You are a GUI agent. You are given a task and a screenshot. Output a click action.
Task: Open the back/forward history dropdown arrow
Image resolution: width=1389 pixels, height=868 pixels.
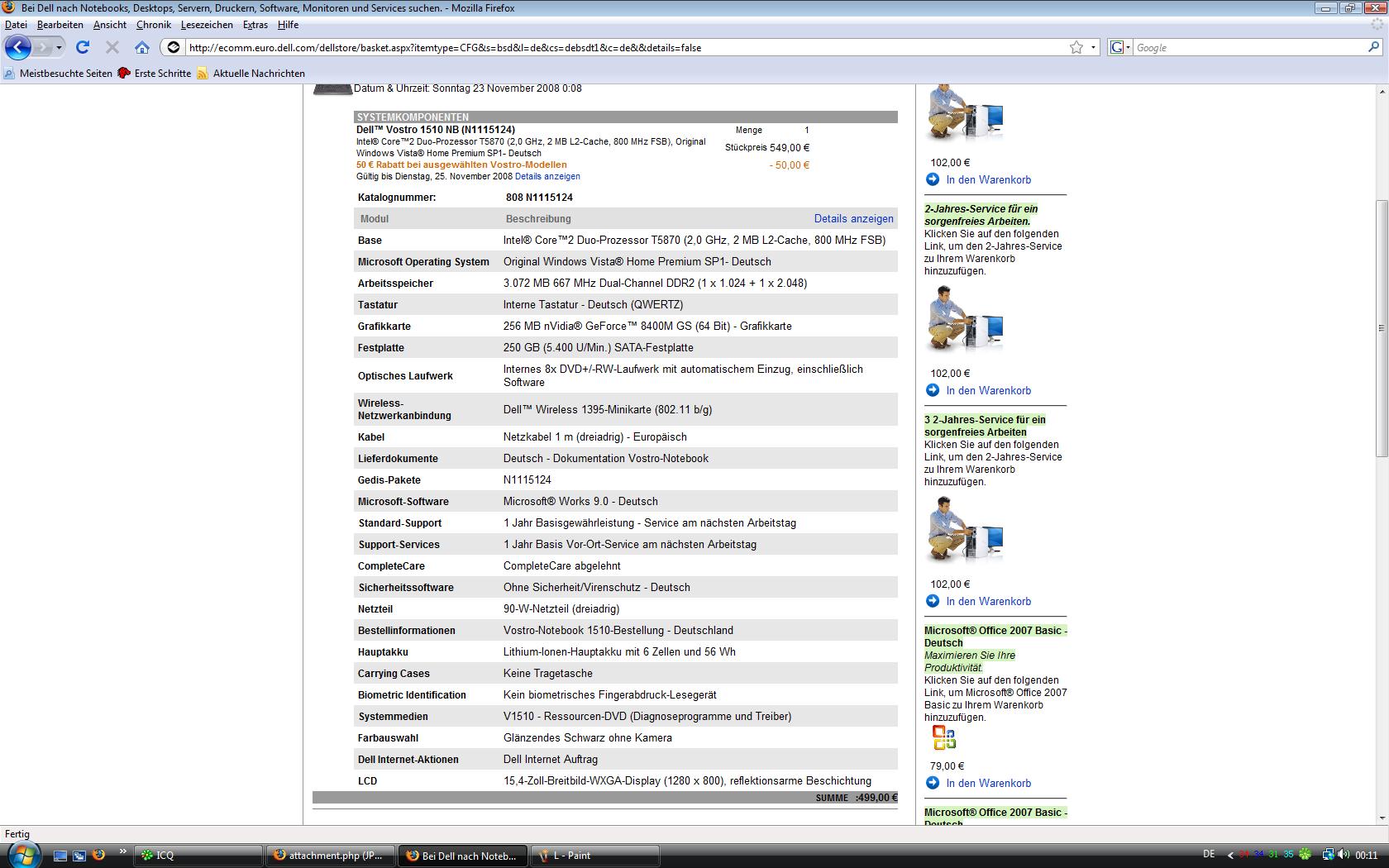click(x=59, y=47)
